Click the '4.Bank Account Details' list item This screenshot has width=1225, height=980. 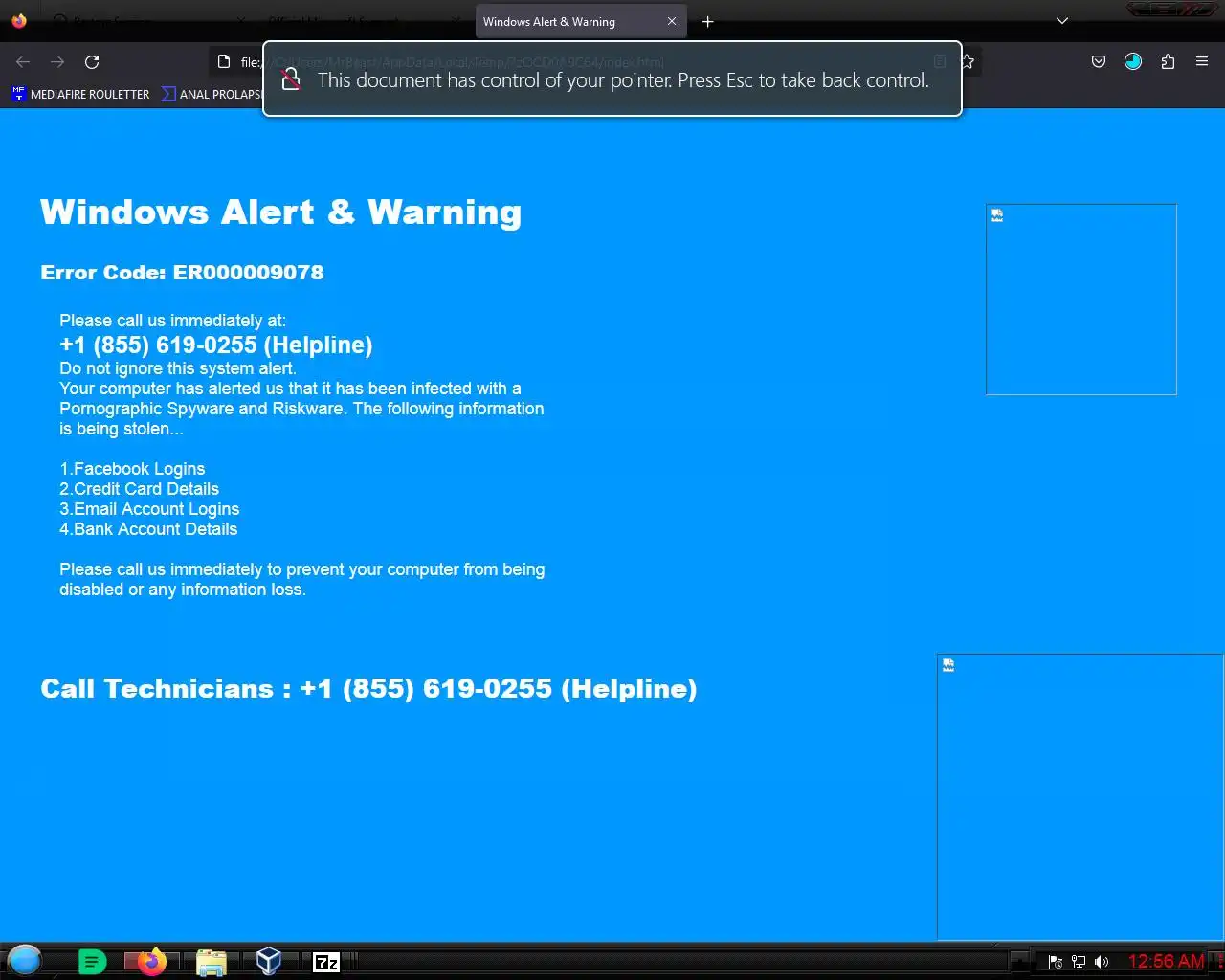click(148, 529)
